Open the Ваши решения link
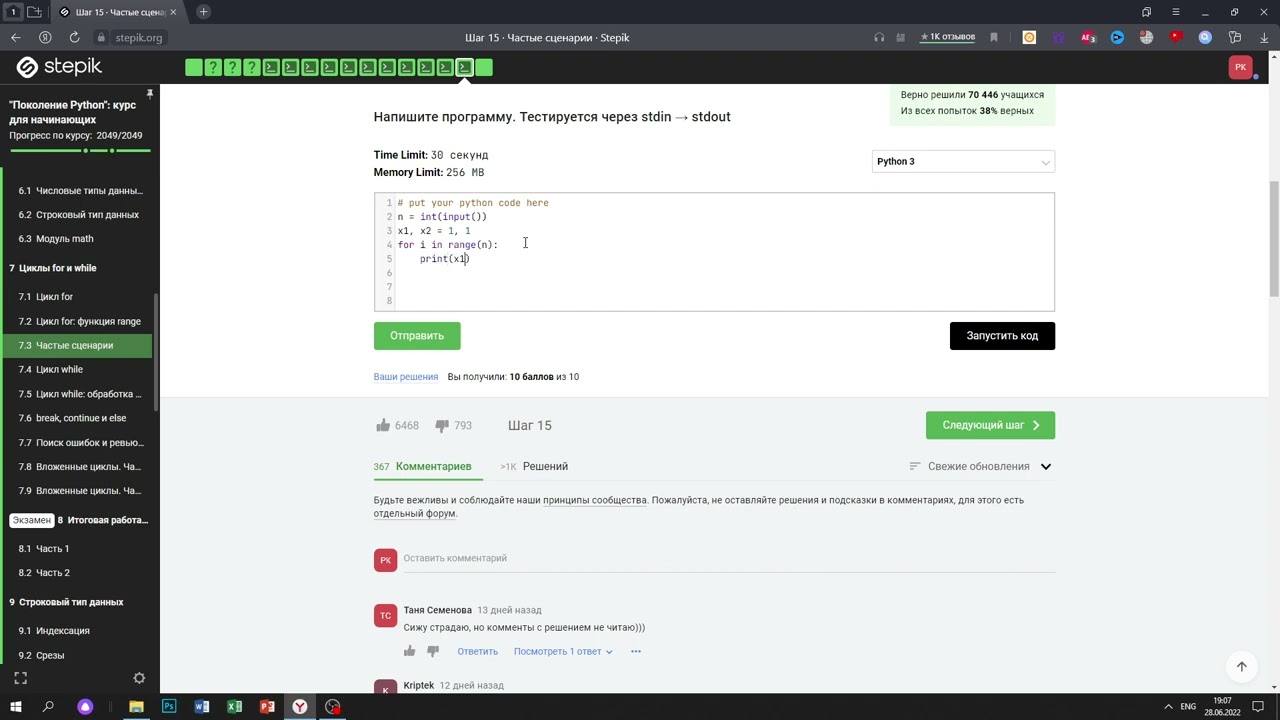This screenshot has height=720, width=1280. point(406,377)
